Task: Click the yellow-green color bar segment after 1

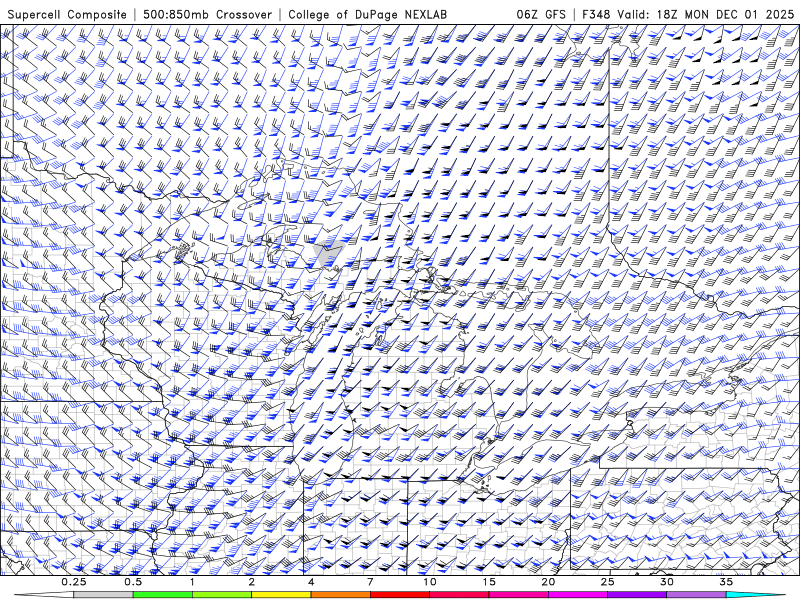Action: pos(221,595)
